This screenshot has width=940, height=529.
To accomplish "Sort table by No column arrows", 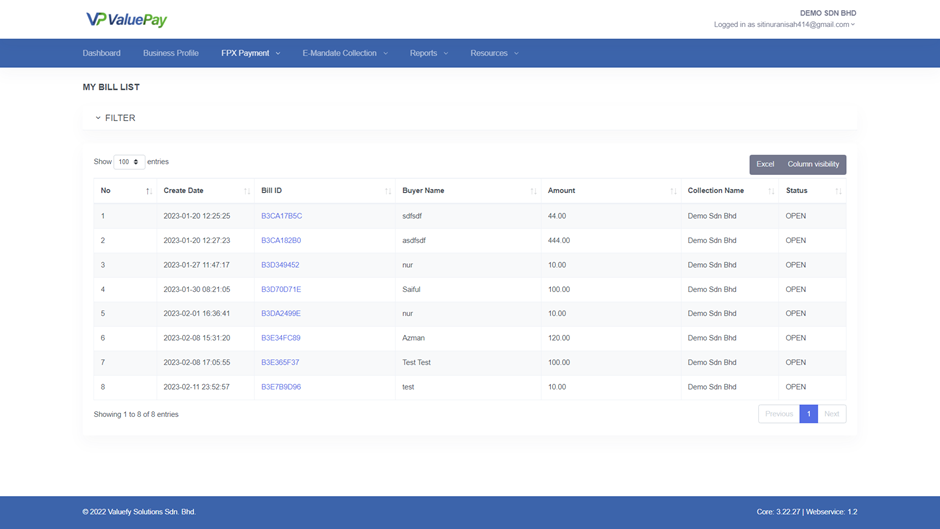I will [148, 191].
